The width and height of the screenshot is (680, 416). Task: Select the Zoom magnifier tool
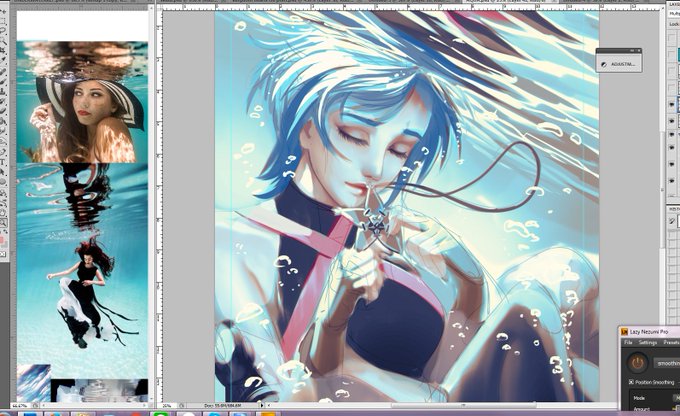3,223
